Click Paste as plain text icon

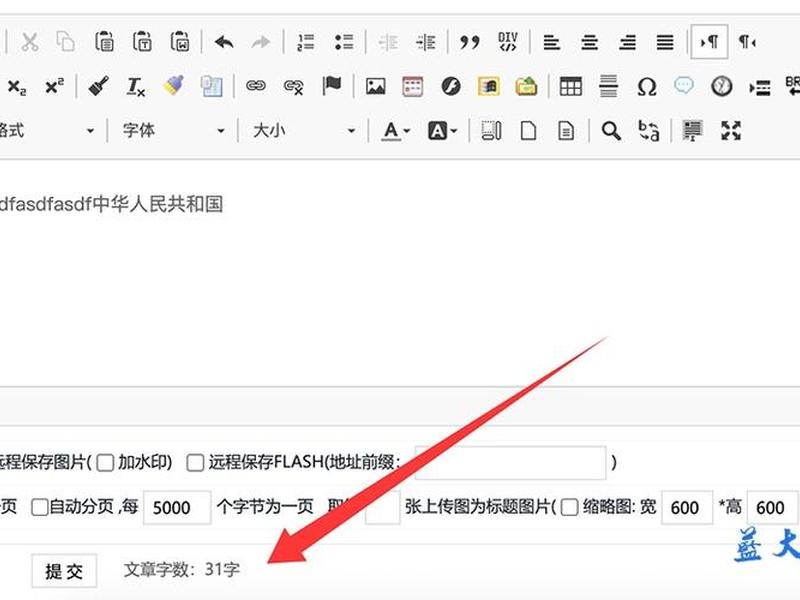(142, 42)
